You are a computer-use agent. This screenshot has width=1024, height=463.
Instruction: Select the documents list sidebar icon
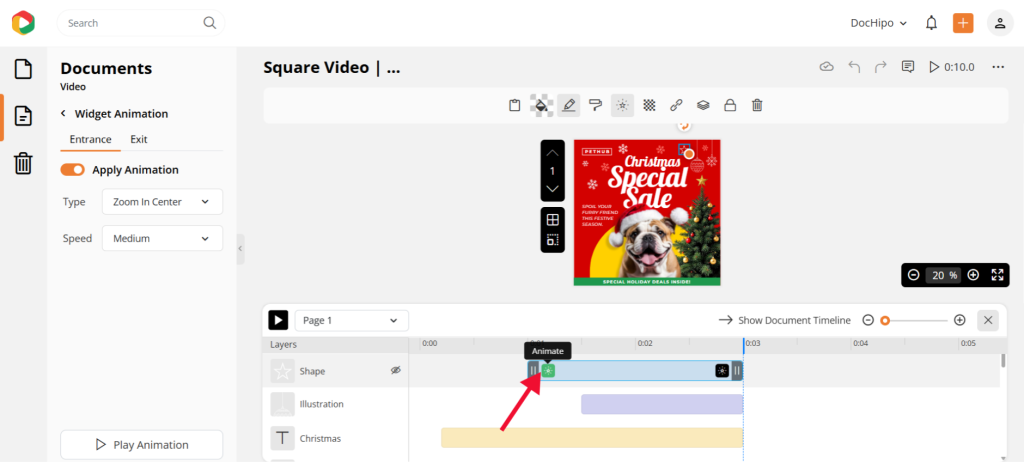point(23,116)
